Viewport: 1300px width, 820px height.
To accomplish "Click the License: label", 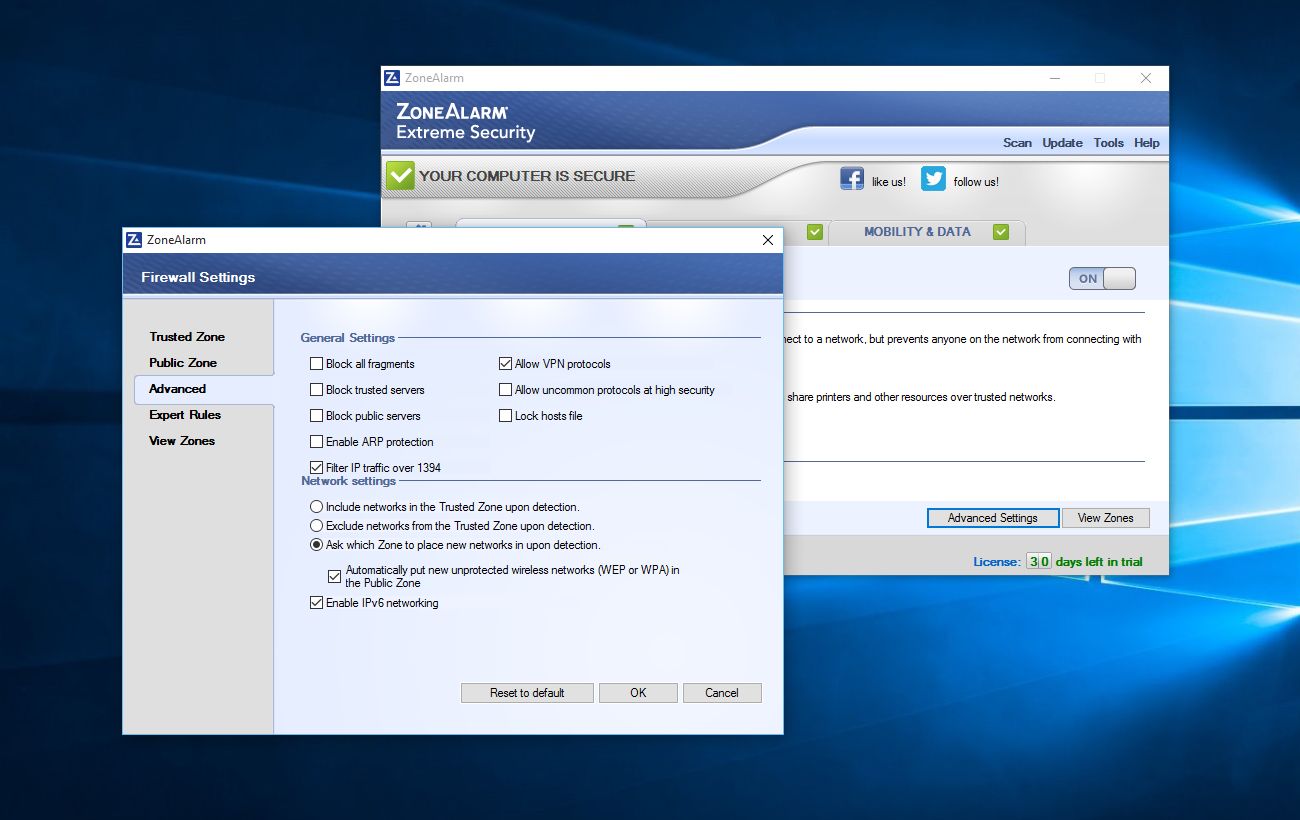I will pyautogui.click(x=997, y=562).
